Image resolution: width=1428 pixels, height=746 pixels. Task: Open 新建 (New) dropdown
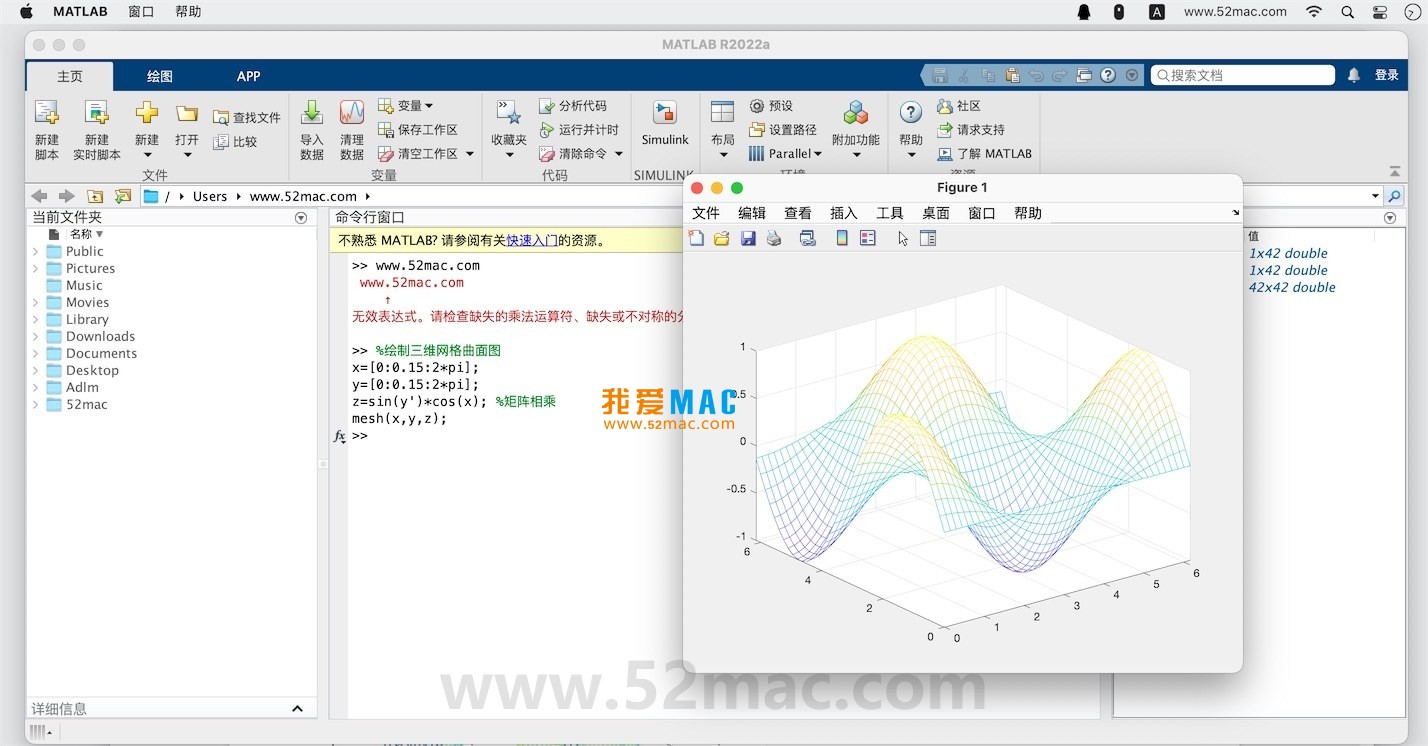(x=147, y=154)
